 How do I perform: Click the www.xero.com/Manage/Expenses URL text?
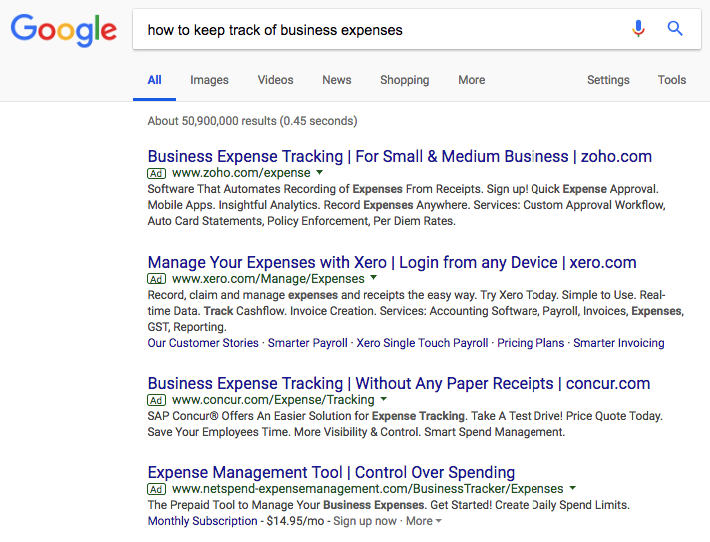268,279
